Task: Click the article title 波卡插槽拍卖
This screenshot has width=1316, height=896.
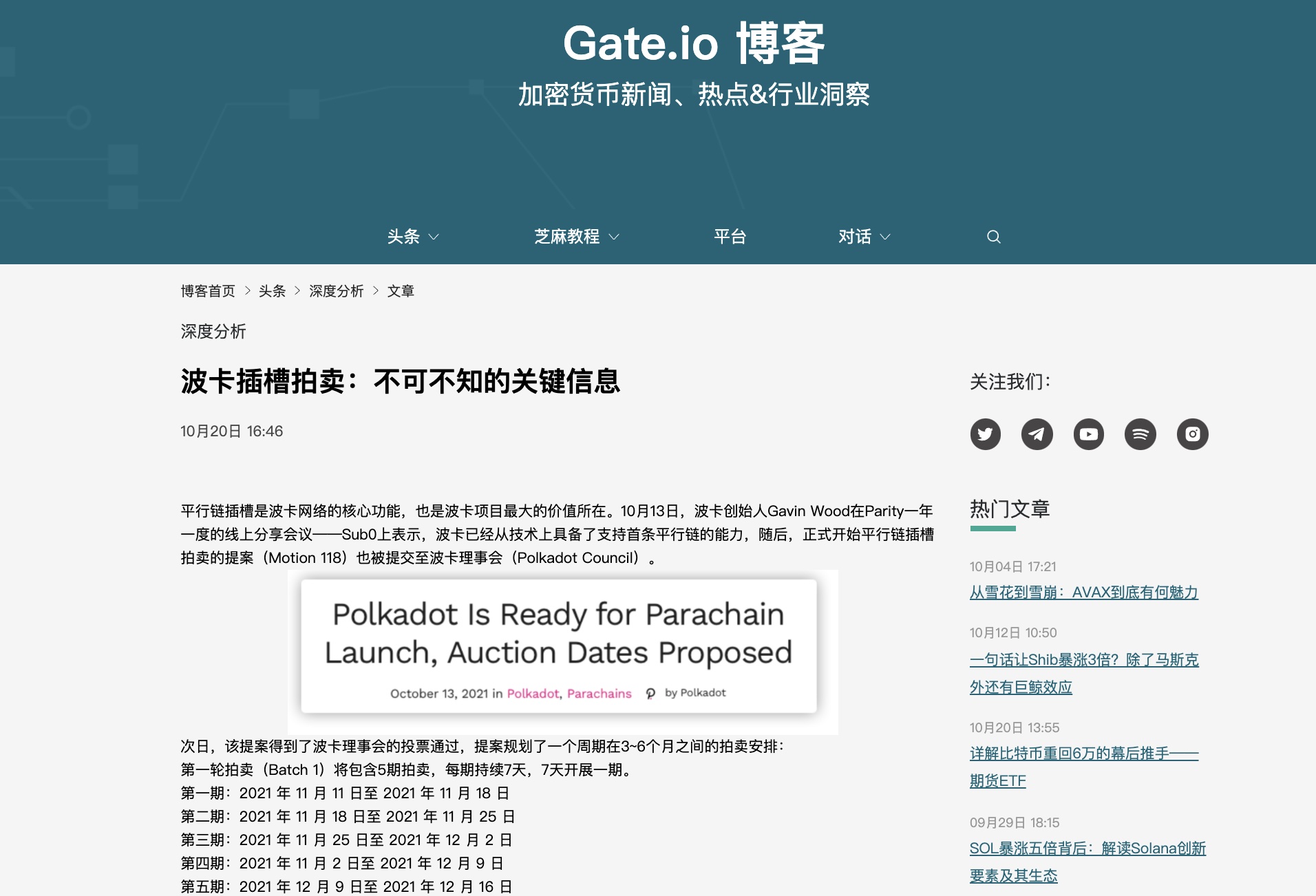Action: point(401,381)
